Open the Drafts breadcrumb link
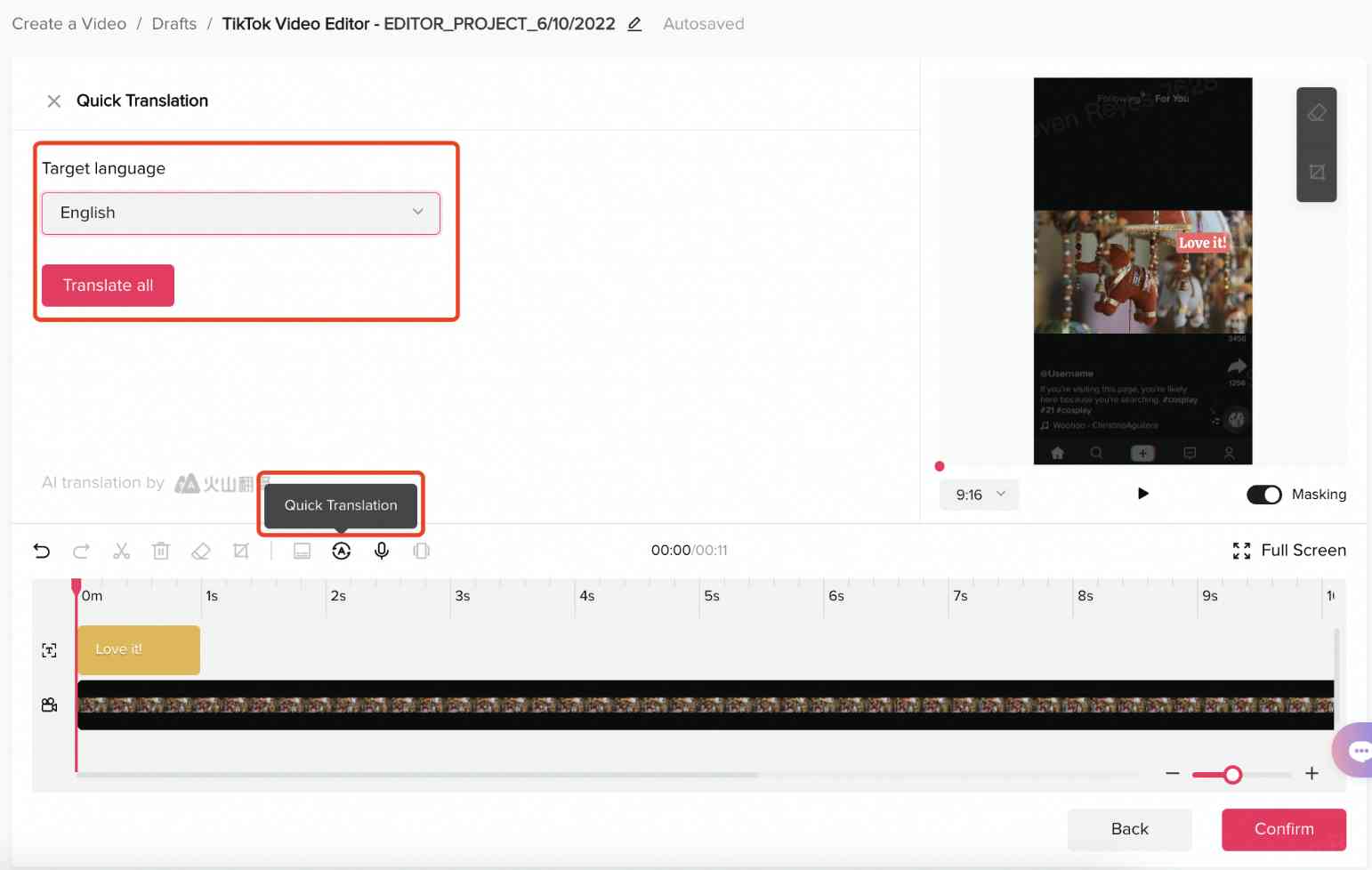The width and height of the screenshot is (1372, 870). (x=174, y=23)
